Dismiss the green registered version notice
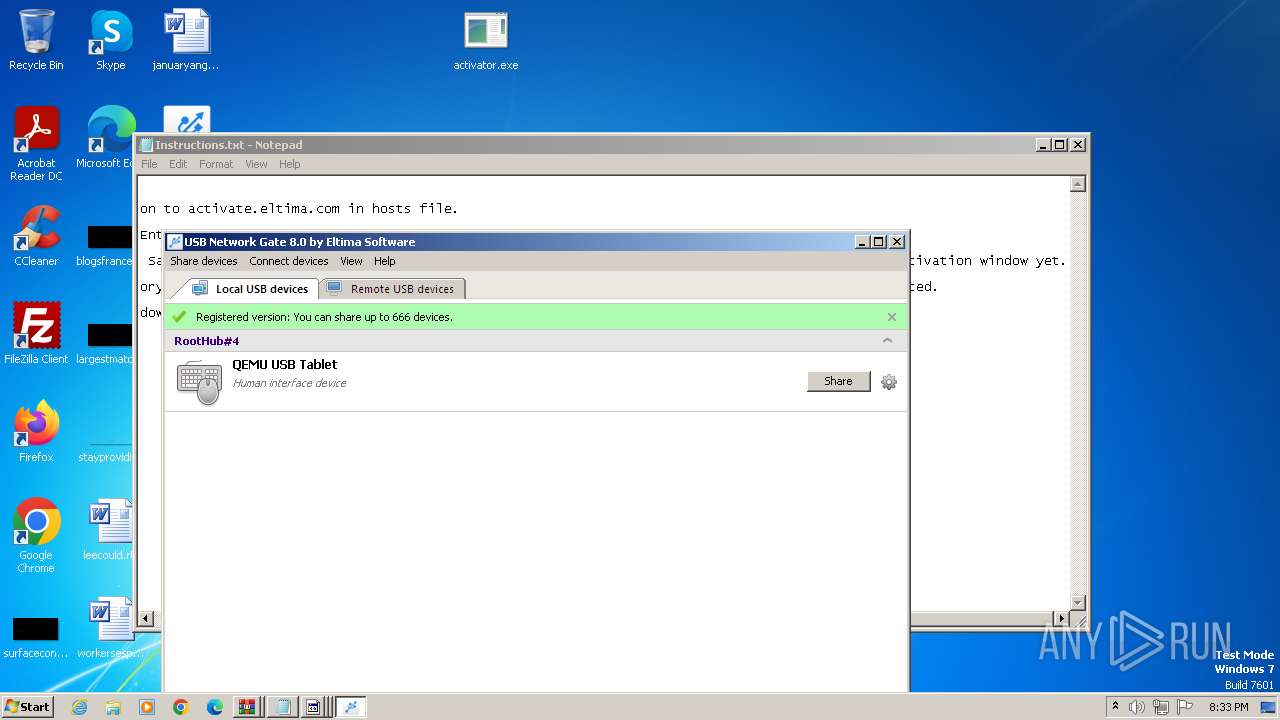The image size is (1280, 720). (x=892, y=317)
